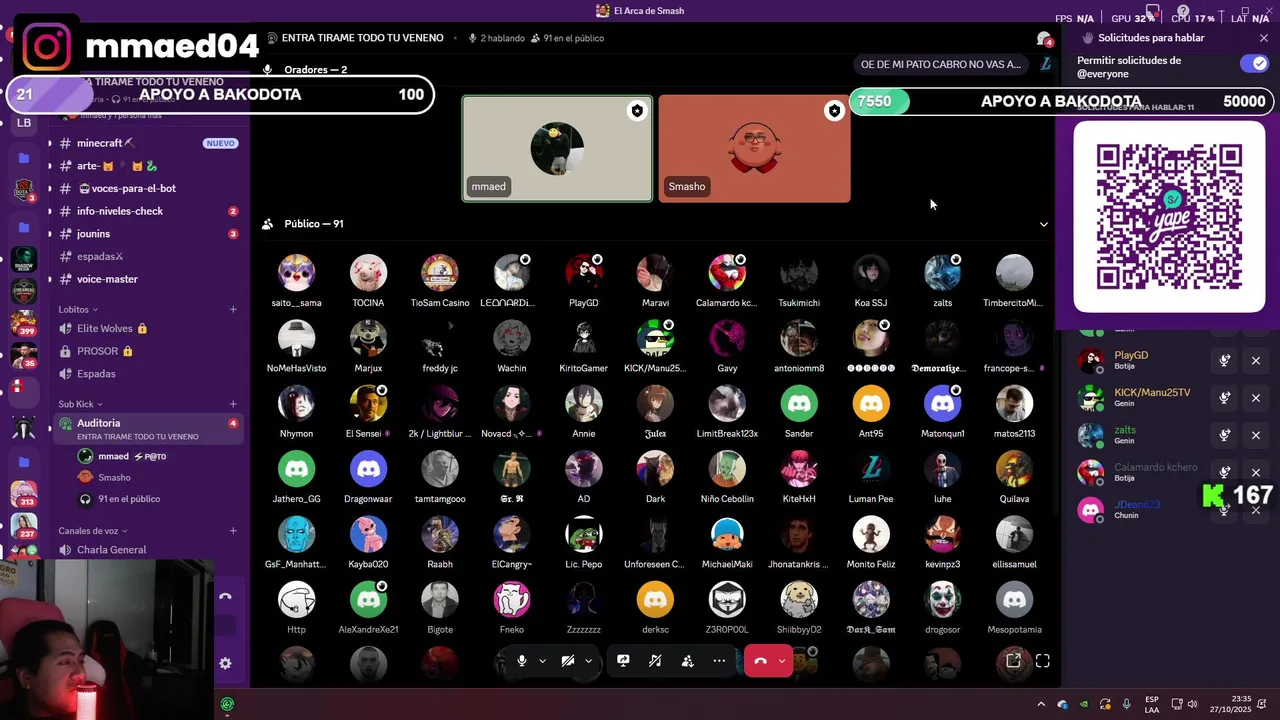The image size is (1280, 720).
Task: Click '91 en el público' in header
Action: point(567,38)
